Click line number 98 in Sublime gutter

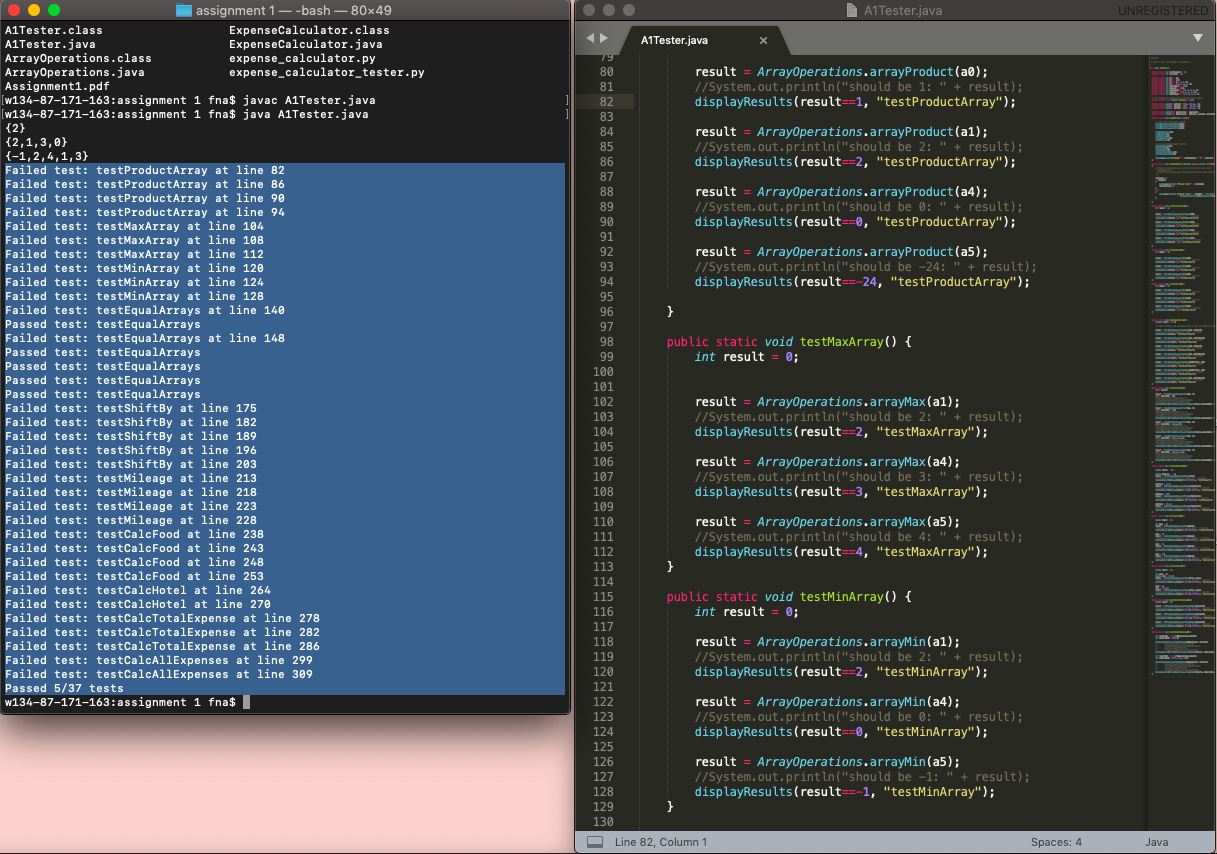coord(605,342)
